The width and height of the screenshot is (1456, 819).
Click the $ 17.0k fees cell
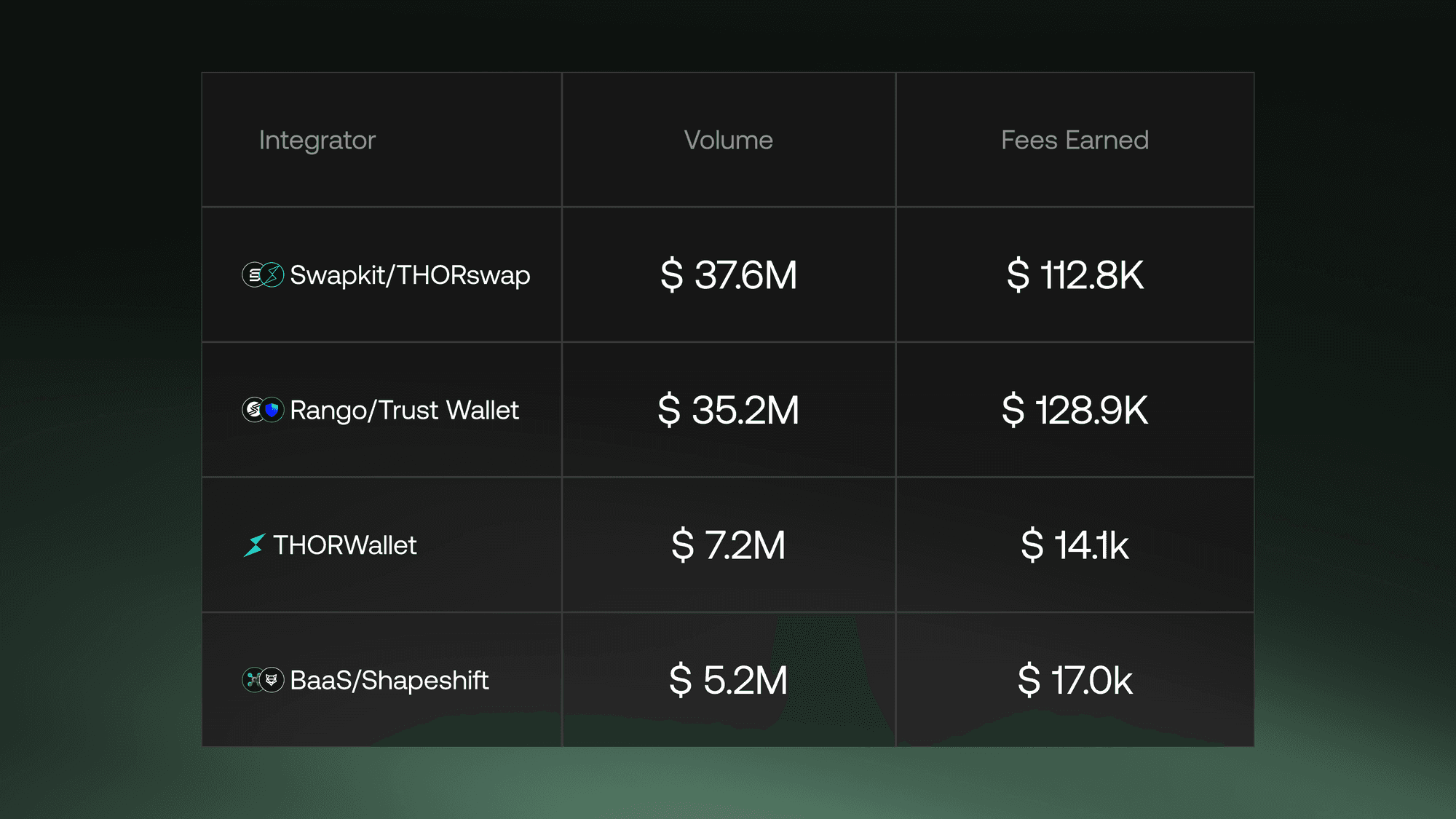pos(1075,680)
